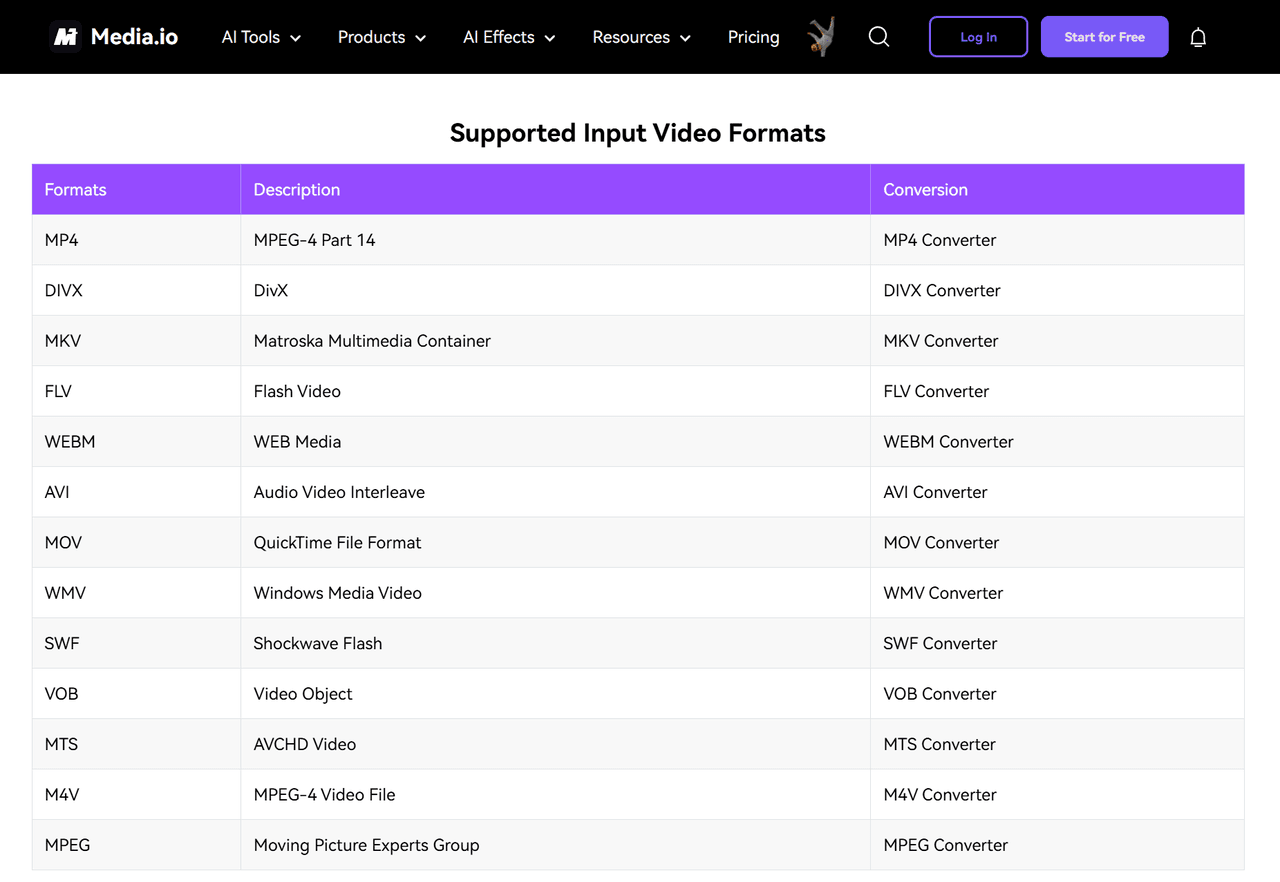The height and width of the screenshot is (882, 1280).
Task: Select the M4V format cell
Action: 136,795
